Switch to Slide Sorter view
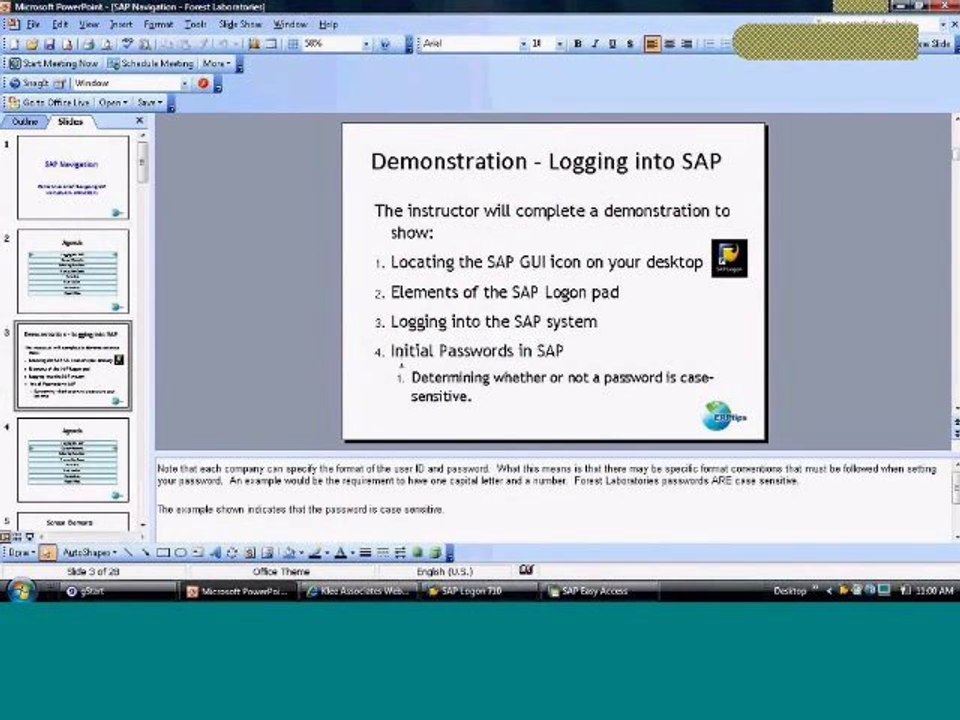 point(17,537)
